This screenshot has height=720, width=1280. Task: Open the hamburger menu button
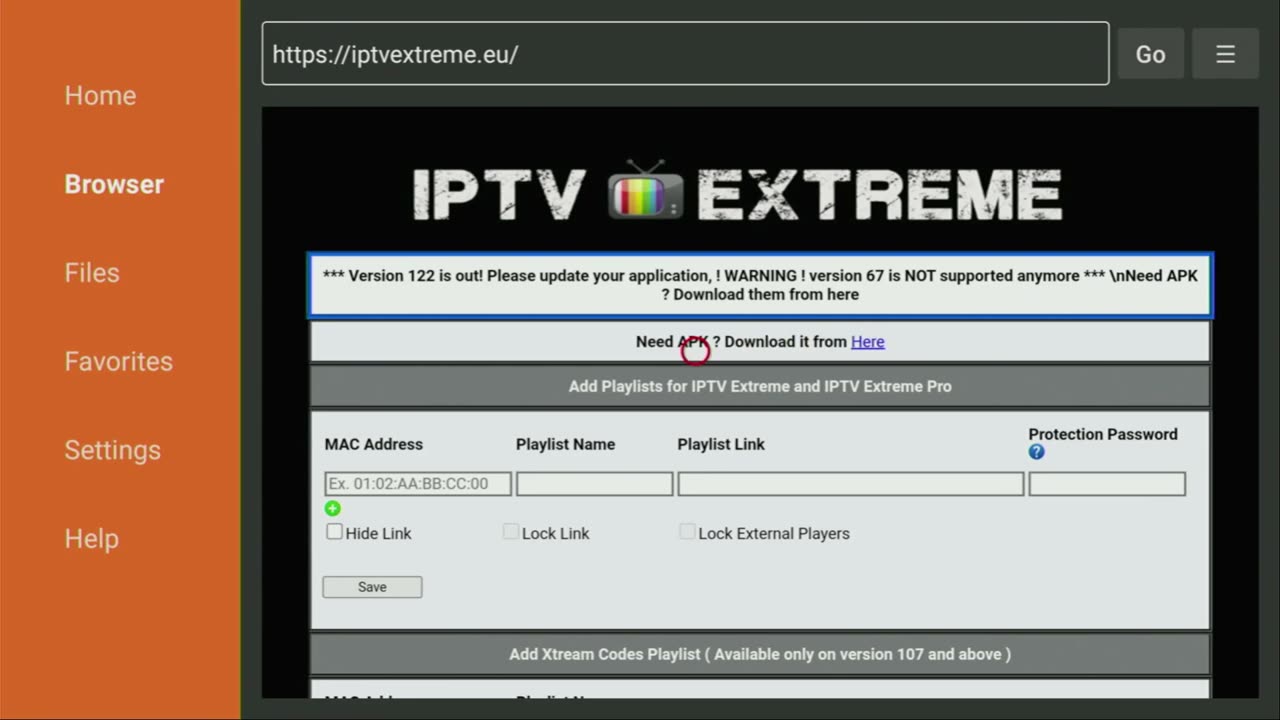coord(1225,54)
